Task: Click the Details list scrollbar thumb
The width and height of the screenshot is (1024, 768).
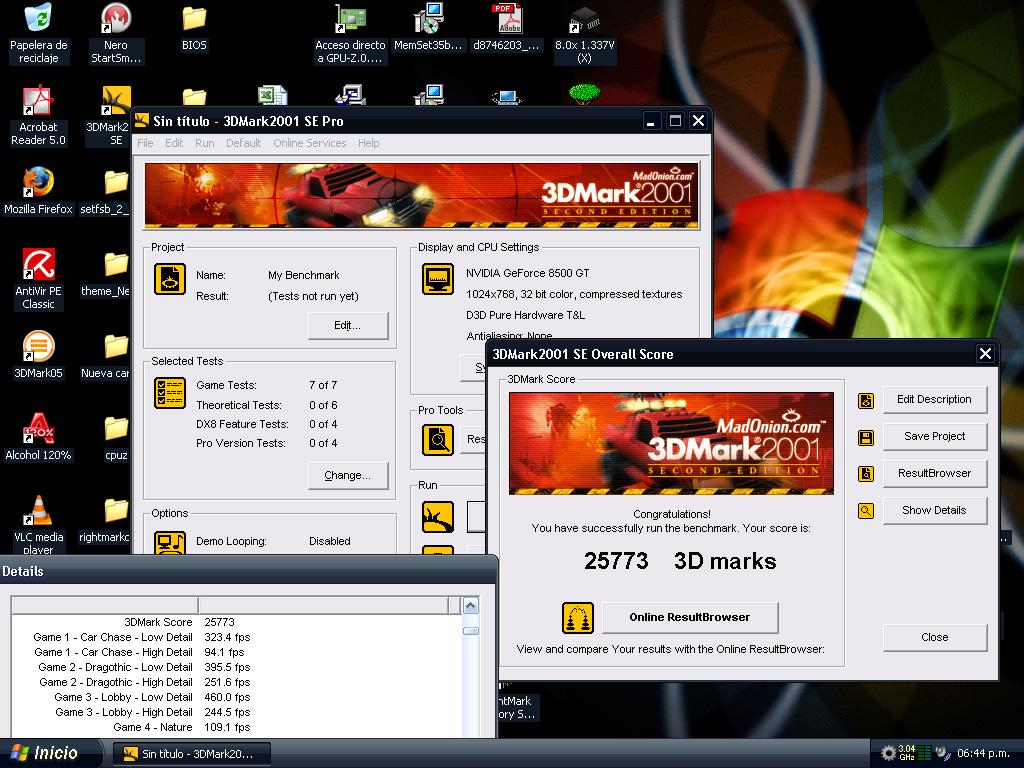Action: (470, 631)
